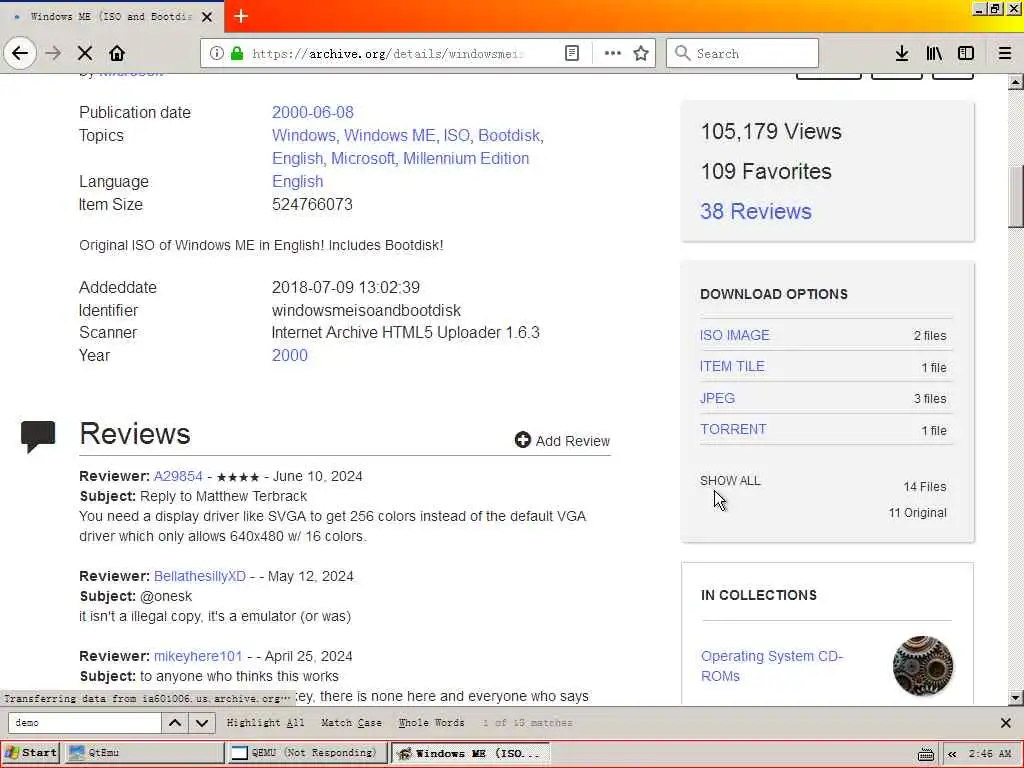Open the Windows ME topic link

pyautogui.click(x=390, y=136)
